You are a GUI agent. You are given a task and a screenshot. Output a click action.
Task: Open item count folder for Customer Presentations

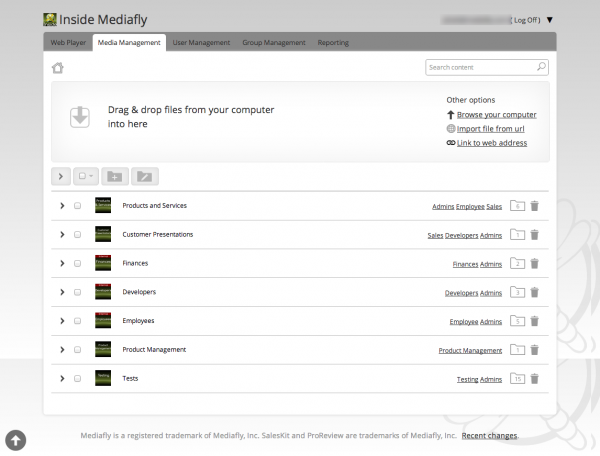[517, 235]
